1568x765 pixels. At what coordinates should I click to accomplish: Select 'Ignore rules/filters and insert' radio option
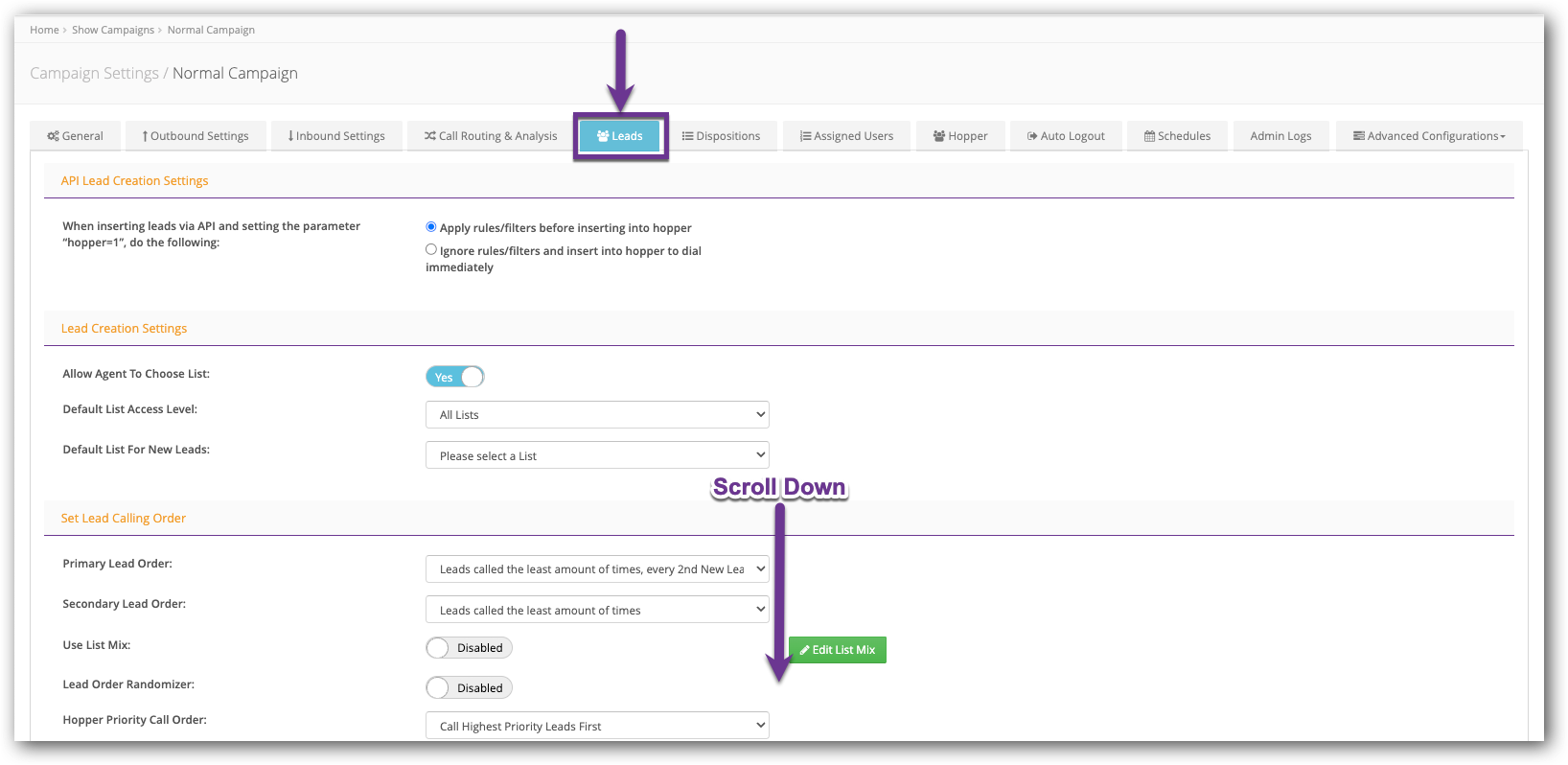click(431, 249)
